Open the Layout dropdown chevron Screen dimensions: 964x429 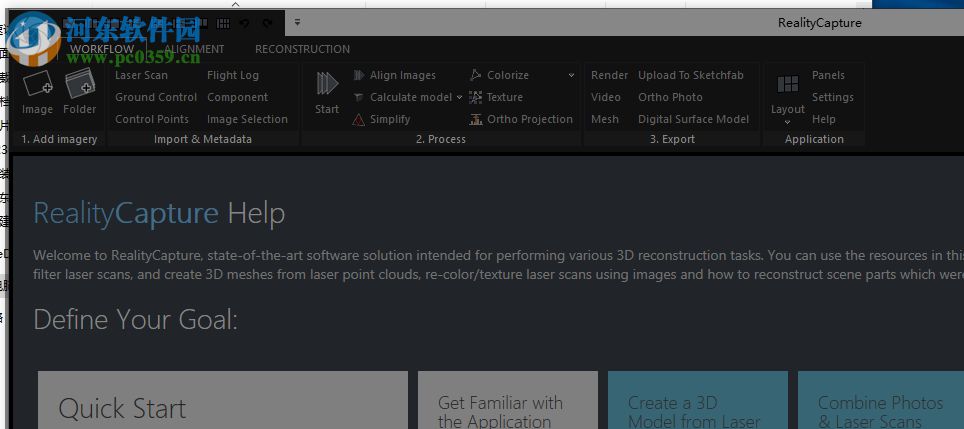[x=788, y=122]
